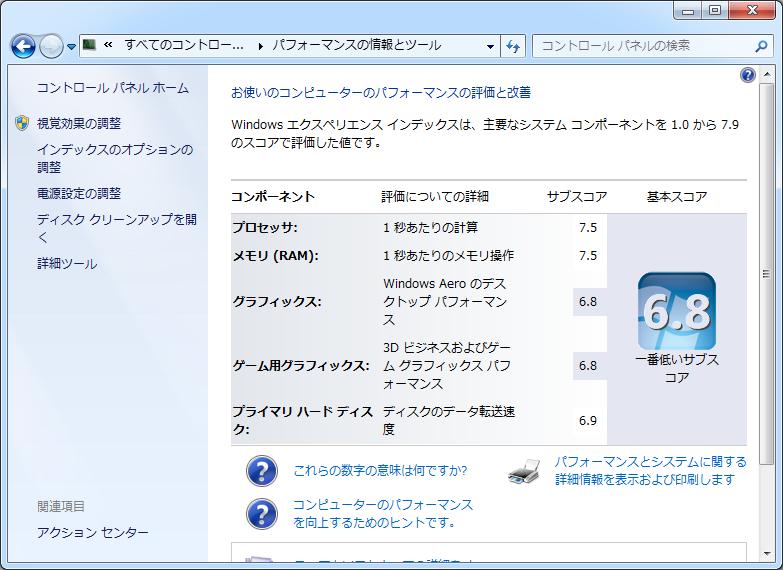Open インデックスのオプションの調整 link

point(115,158)
